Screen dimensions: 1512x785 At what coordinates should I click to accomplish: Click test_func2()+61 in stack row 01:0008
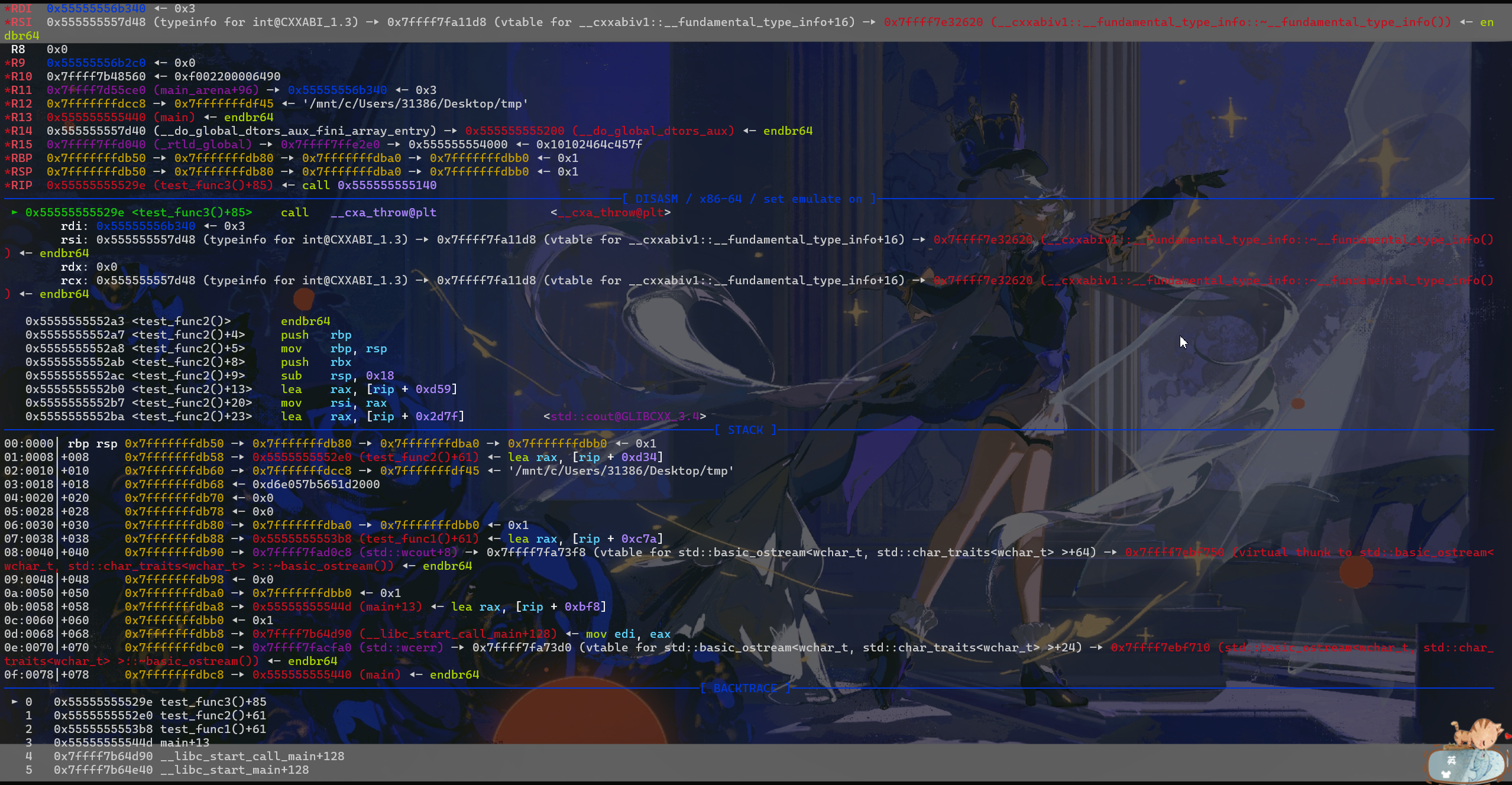tap(419, 457)
